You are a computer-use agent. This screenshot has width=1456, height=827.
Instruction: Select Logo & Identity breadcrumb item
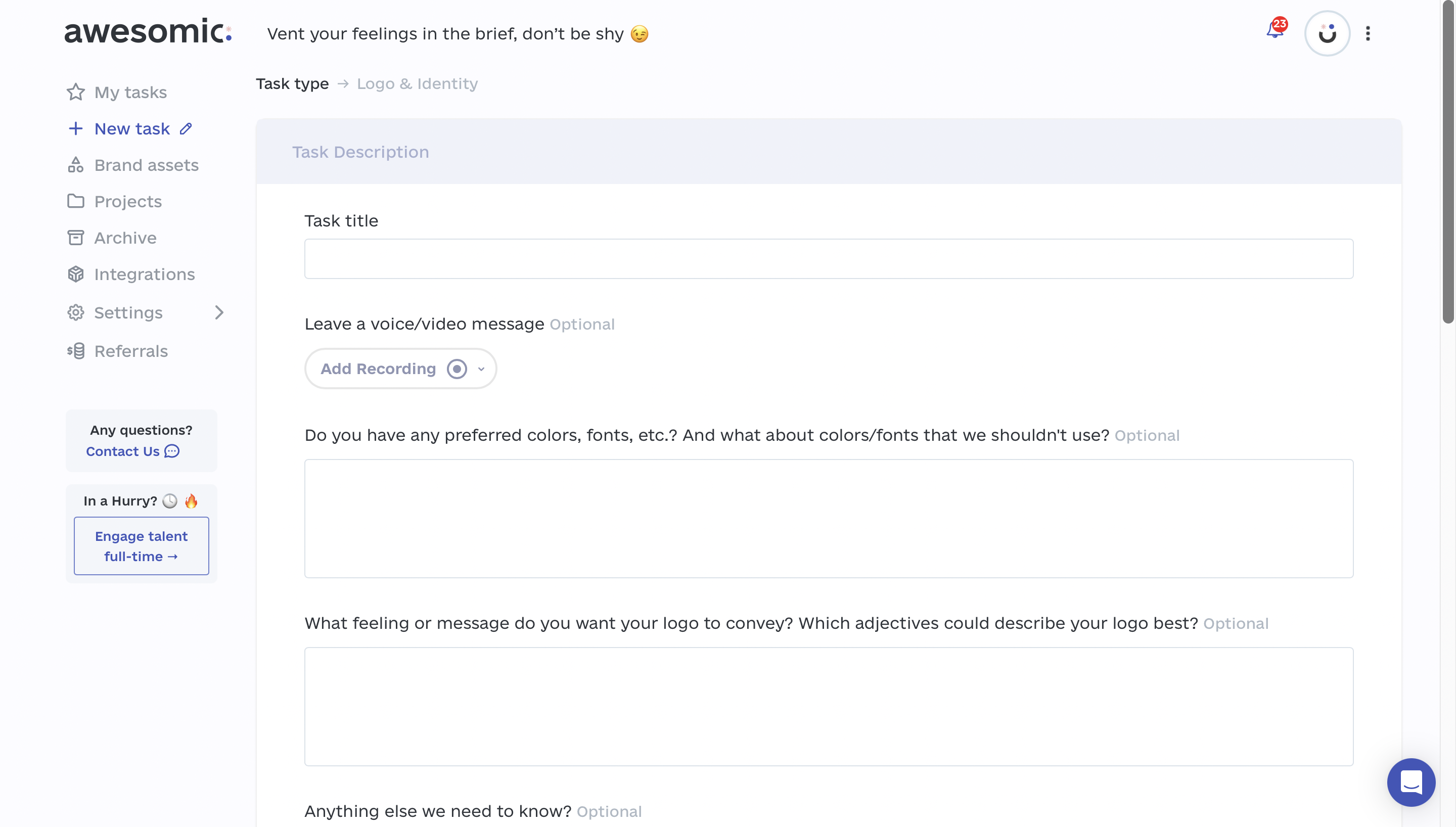click(x=418, y=83)
